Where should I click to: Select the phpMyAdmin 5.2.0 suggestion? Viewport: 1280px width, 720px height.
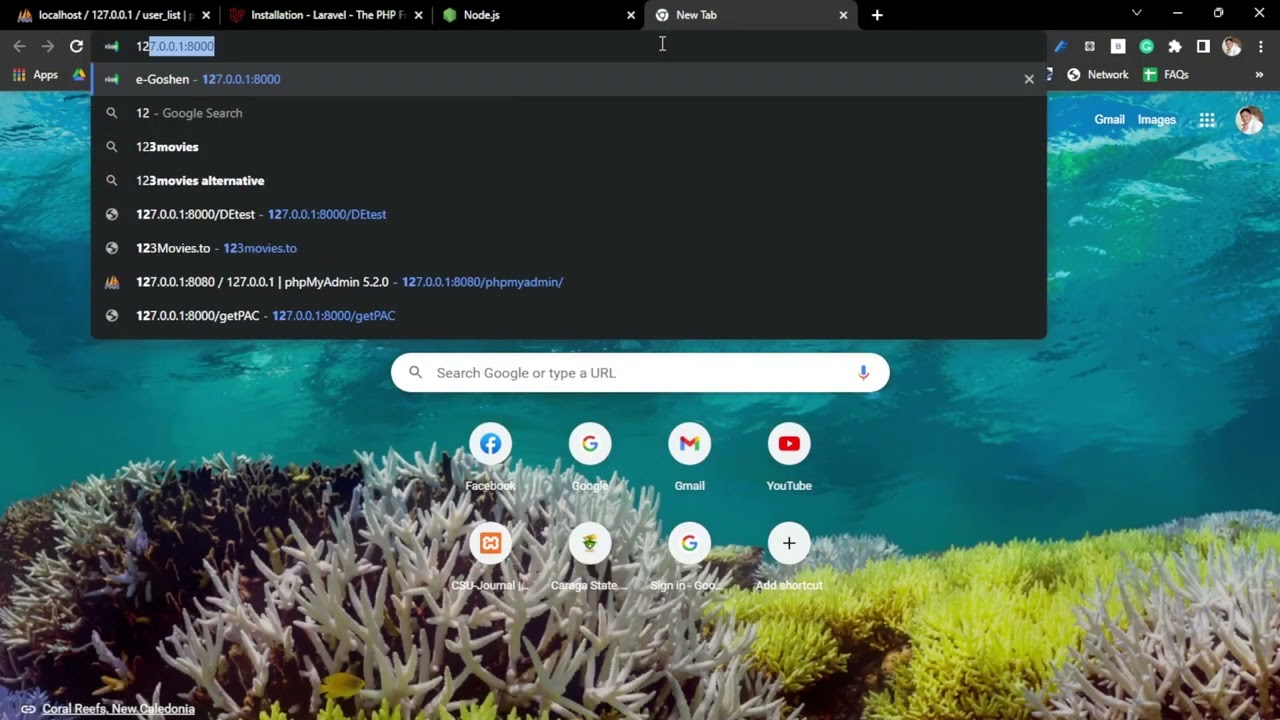pyautogui.click(x=568, y=282)
